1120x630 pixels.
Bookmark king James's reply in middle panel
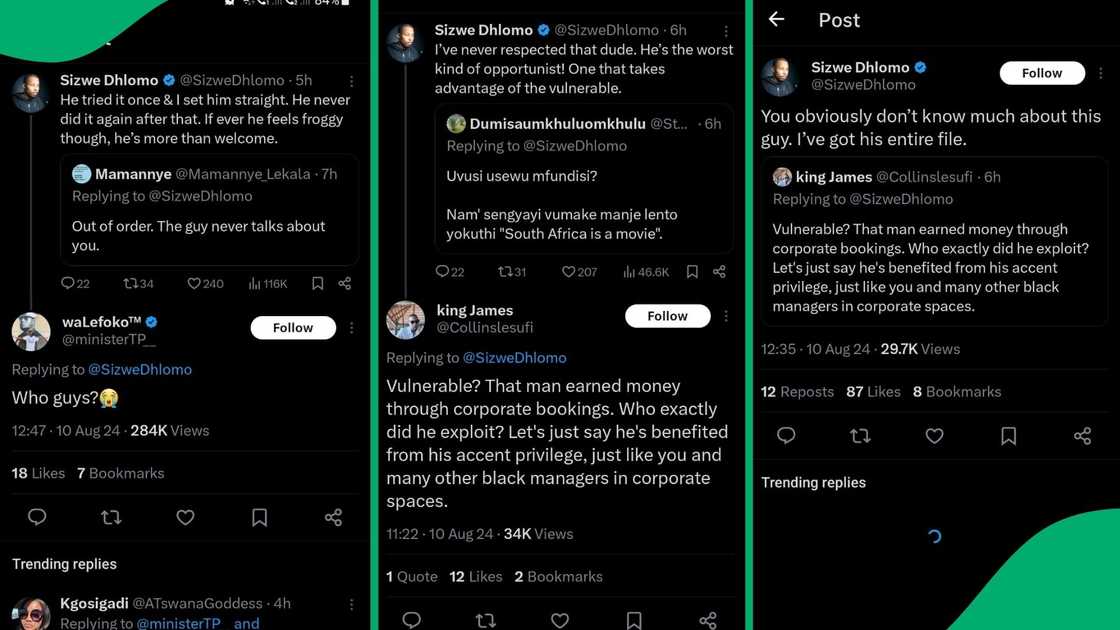tap(633, 621)
